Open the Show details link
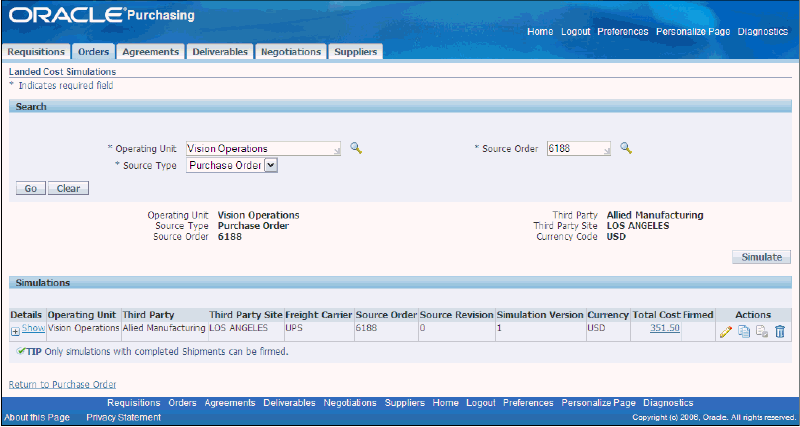 [33, 328]
